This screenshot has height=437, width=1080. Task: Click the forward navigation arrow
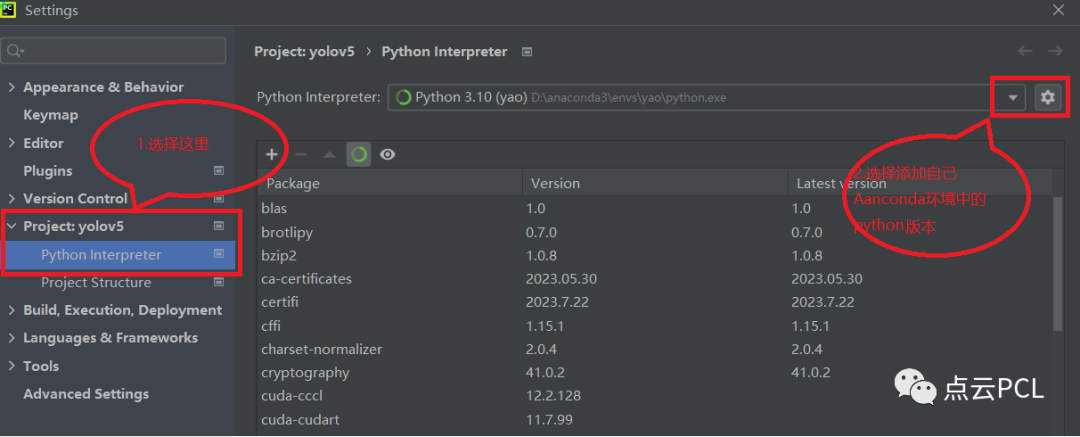1054,51
